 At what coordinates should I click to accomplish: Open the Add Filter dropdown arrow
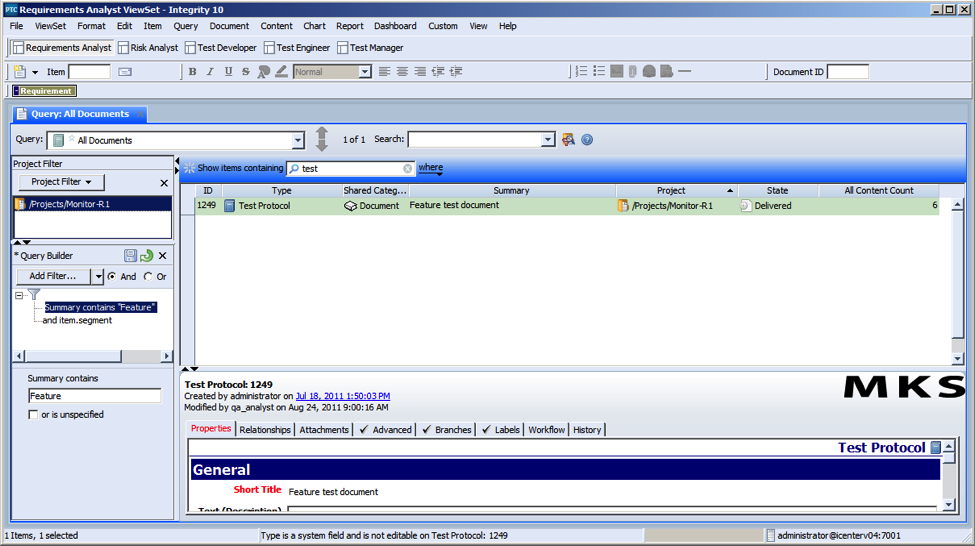[x=98, y=276]
